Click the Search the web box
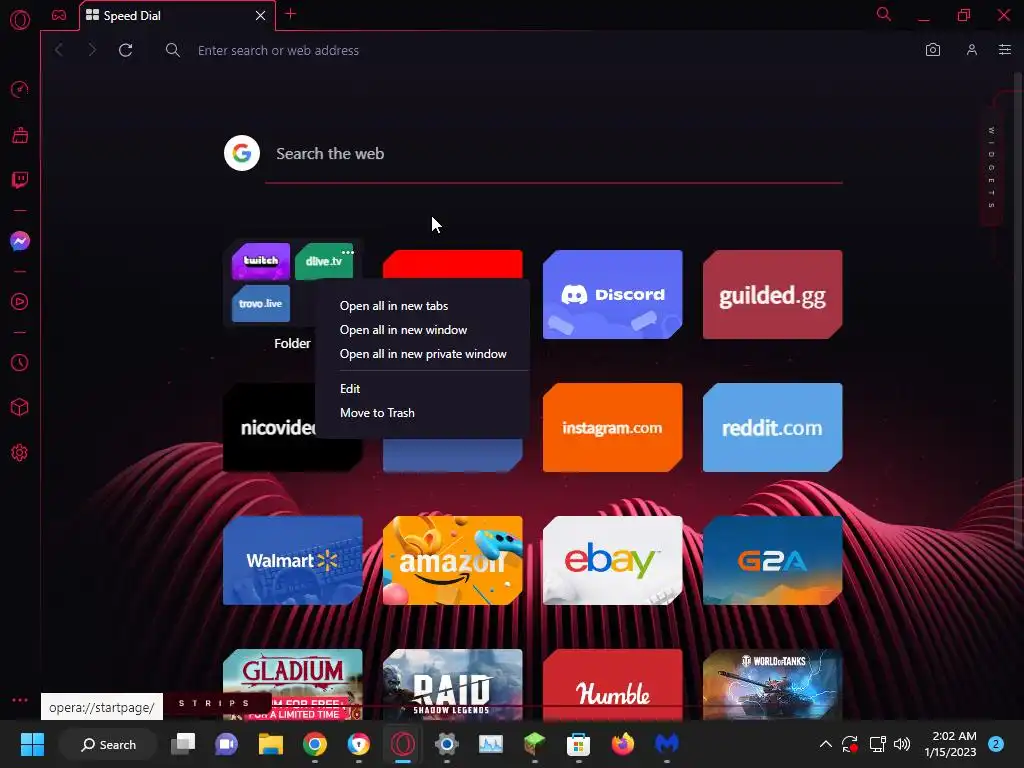 553,154
